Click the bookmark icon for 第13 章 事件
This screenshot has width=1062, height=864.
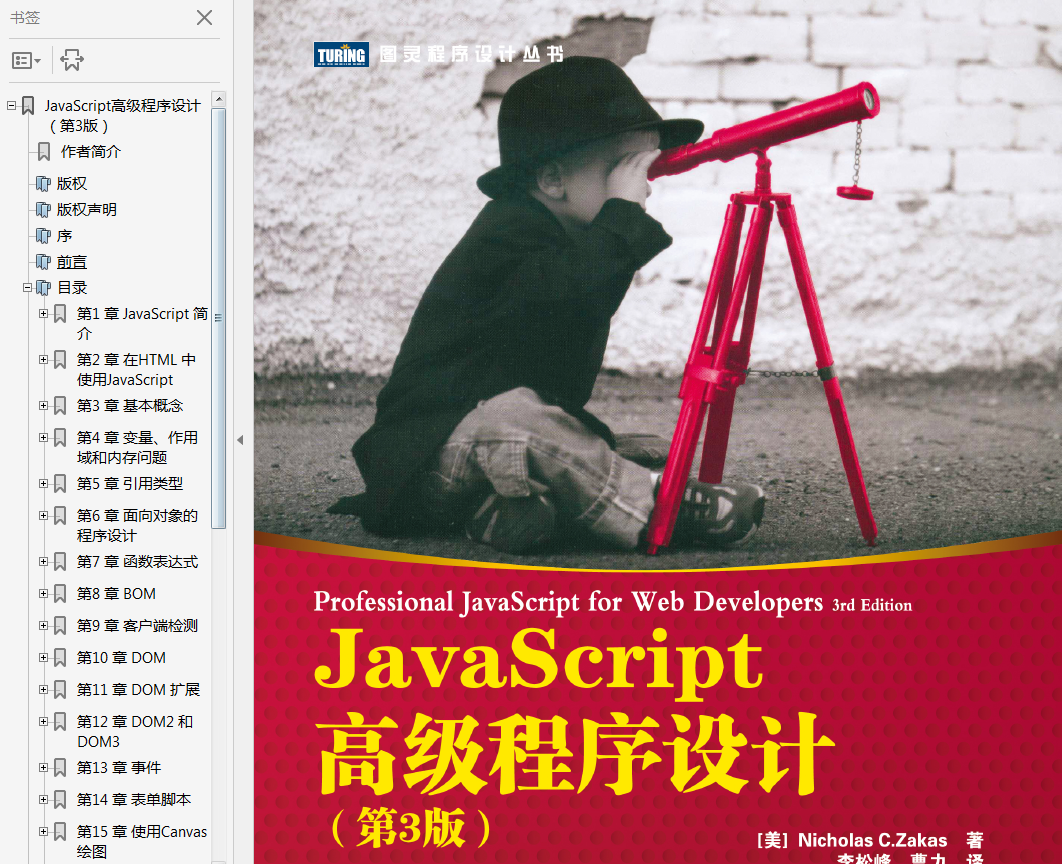[60, 767]
